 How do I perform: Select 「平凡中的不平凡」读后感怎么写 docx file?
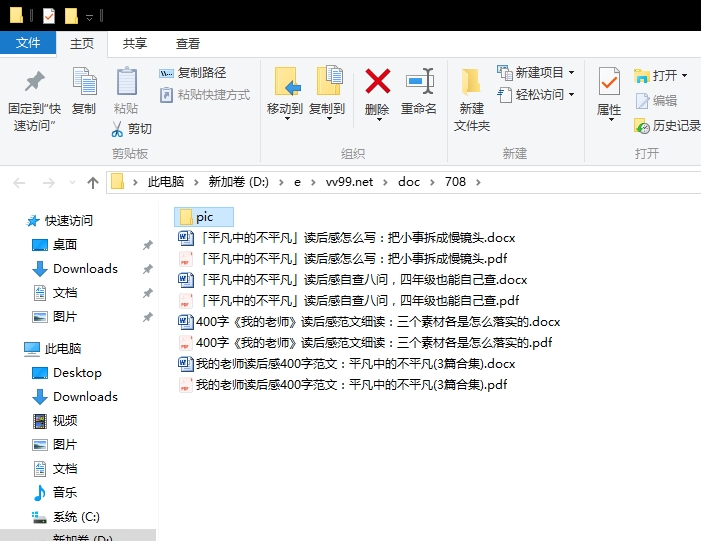click(x=346, y=237)
